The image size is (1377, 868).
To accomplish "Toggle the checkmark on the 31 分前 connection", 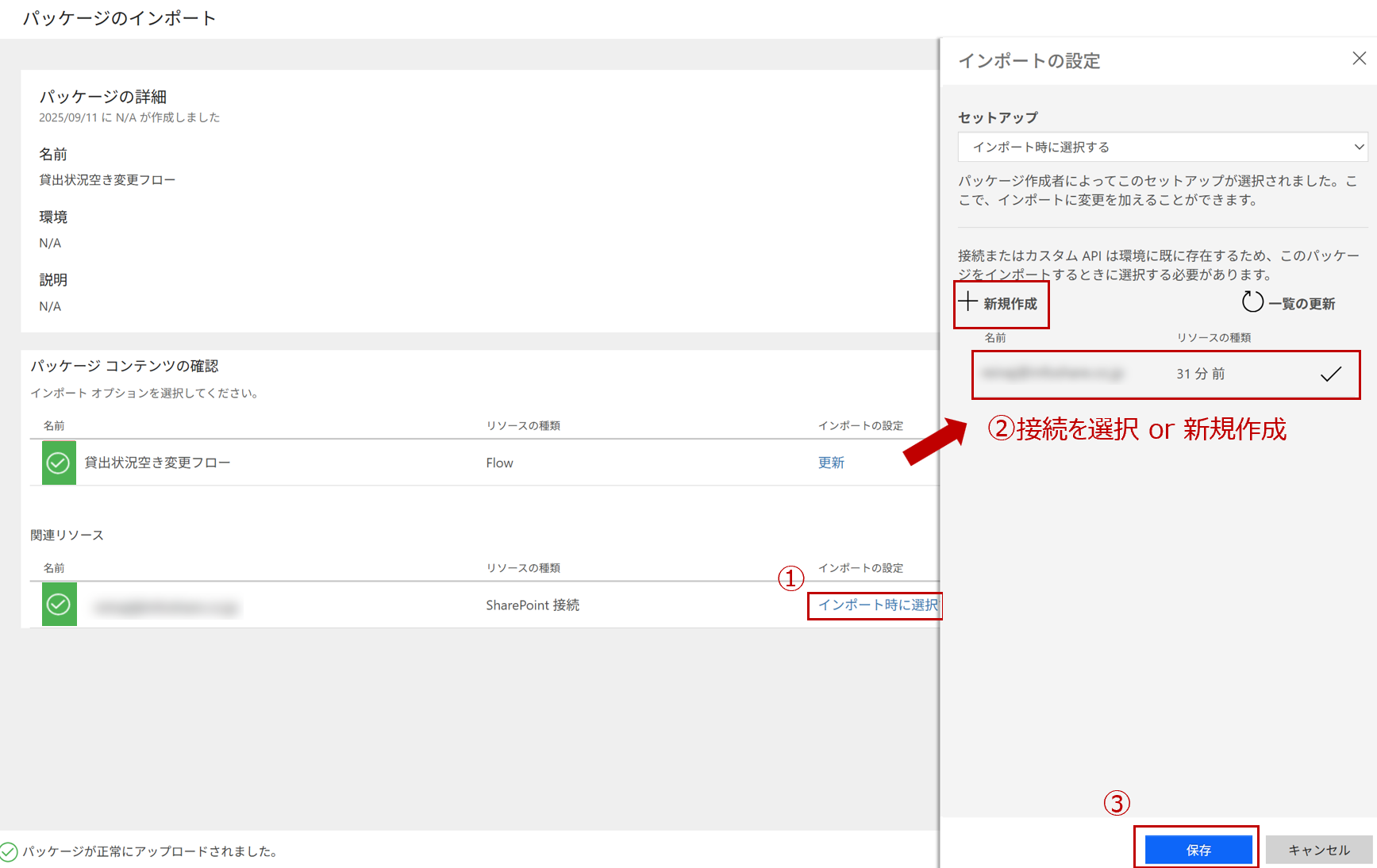I will tap(1331, 374).
